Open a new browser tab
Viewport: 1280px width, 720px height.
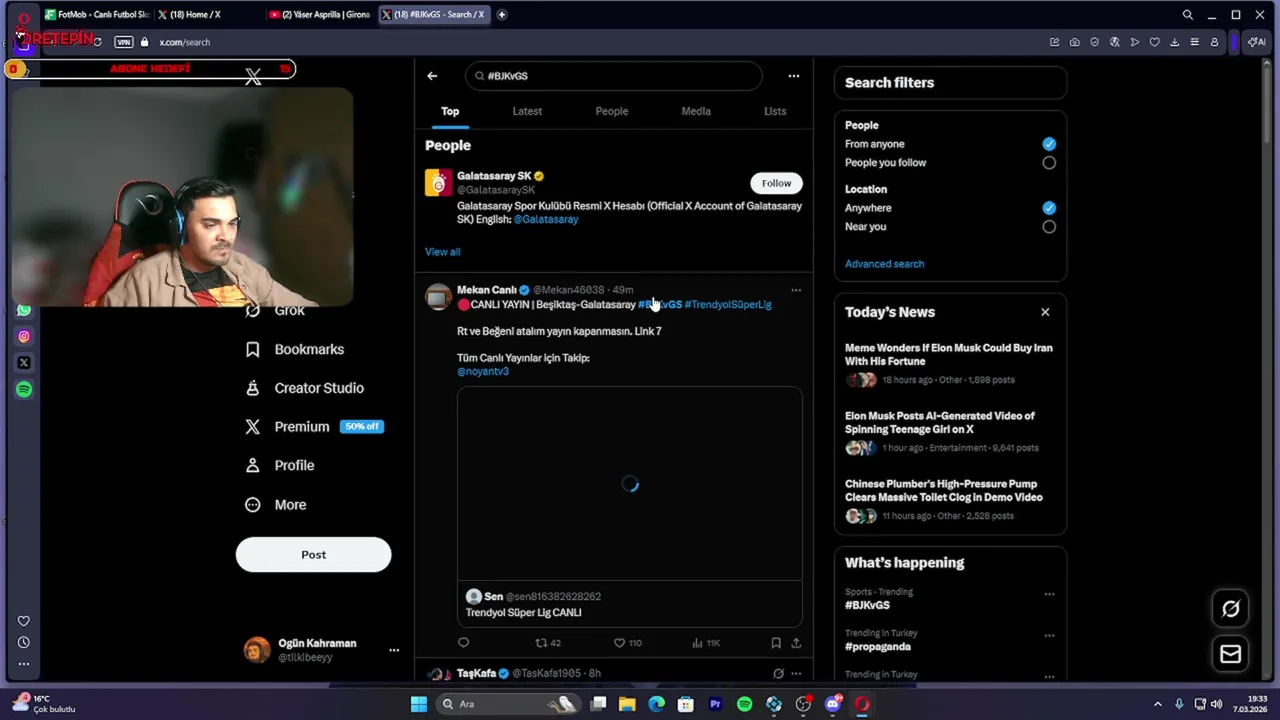click(502, 15)
